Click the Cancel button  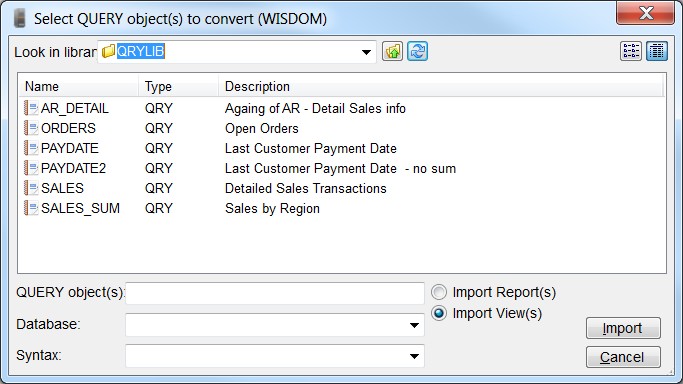[x=623, y=357]
